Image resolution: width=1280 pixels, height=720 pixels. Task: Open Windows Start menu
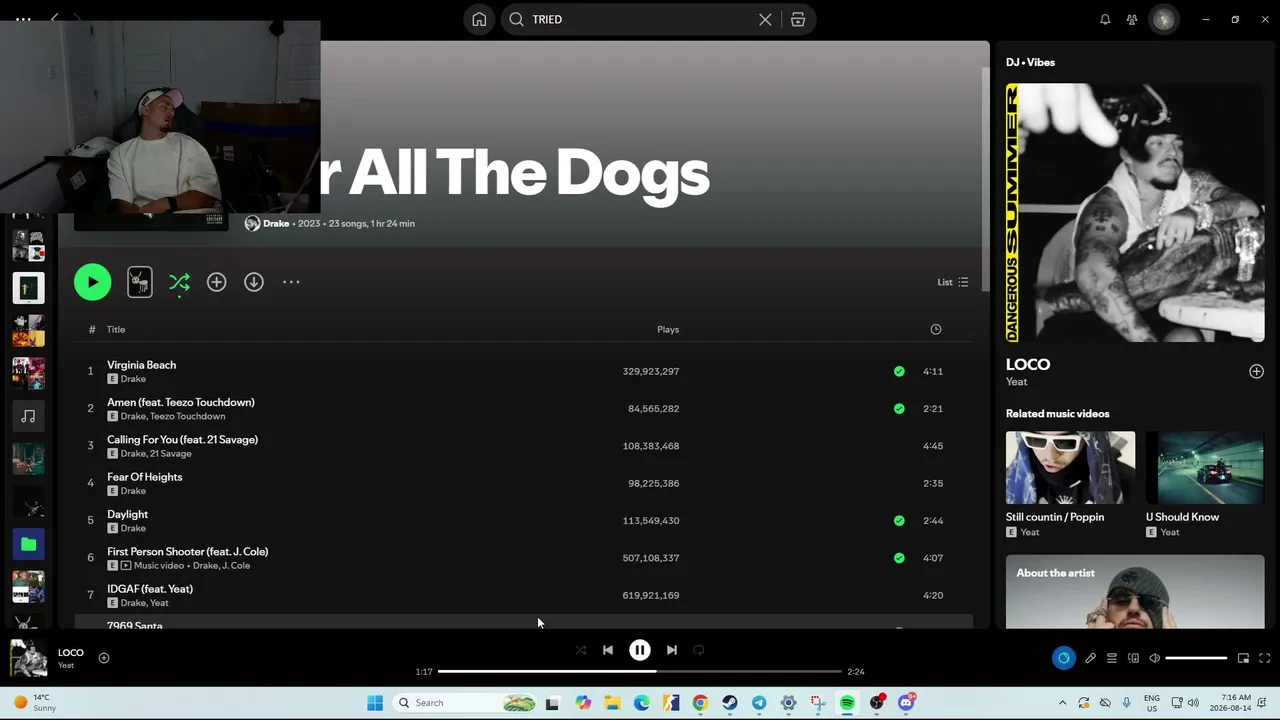click(375, 703)
